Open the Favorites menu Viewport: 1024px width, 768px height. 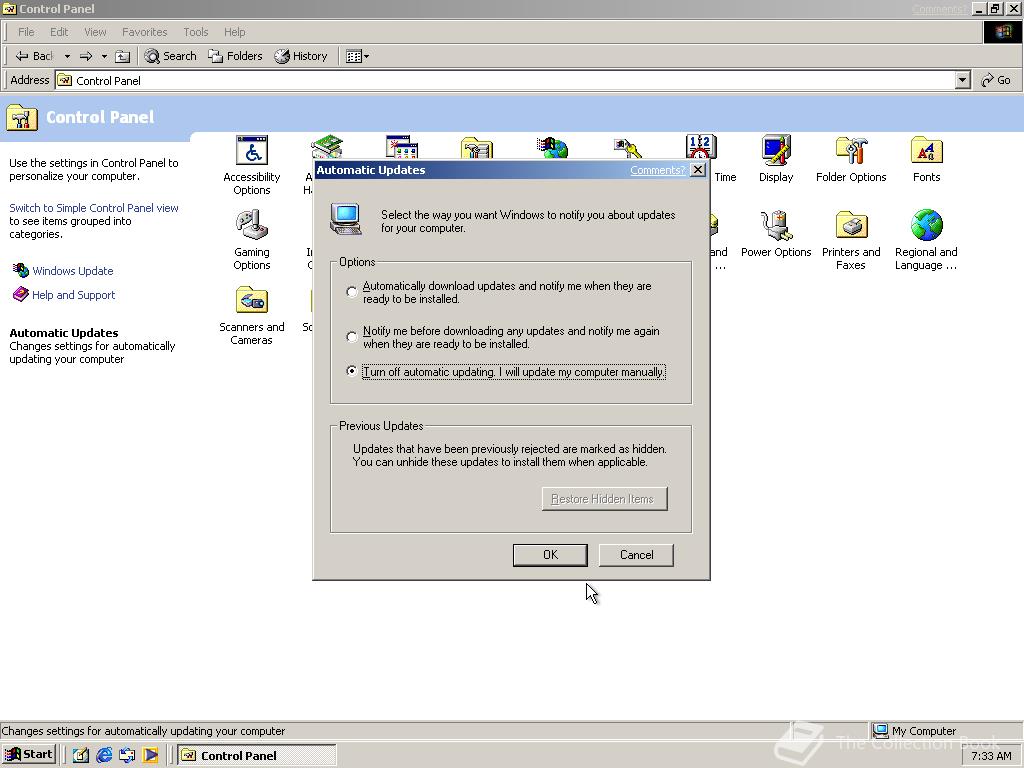(x=144, y=32)
